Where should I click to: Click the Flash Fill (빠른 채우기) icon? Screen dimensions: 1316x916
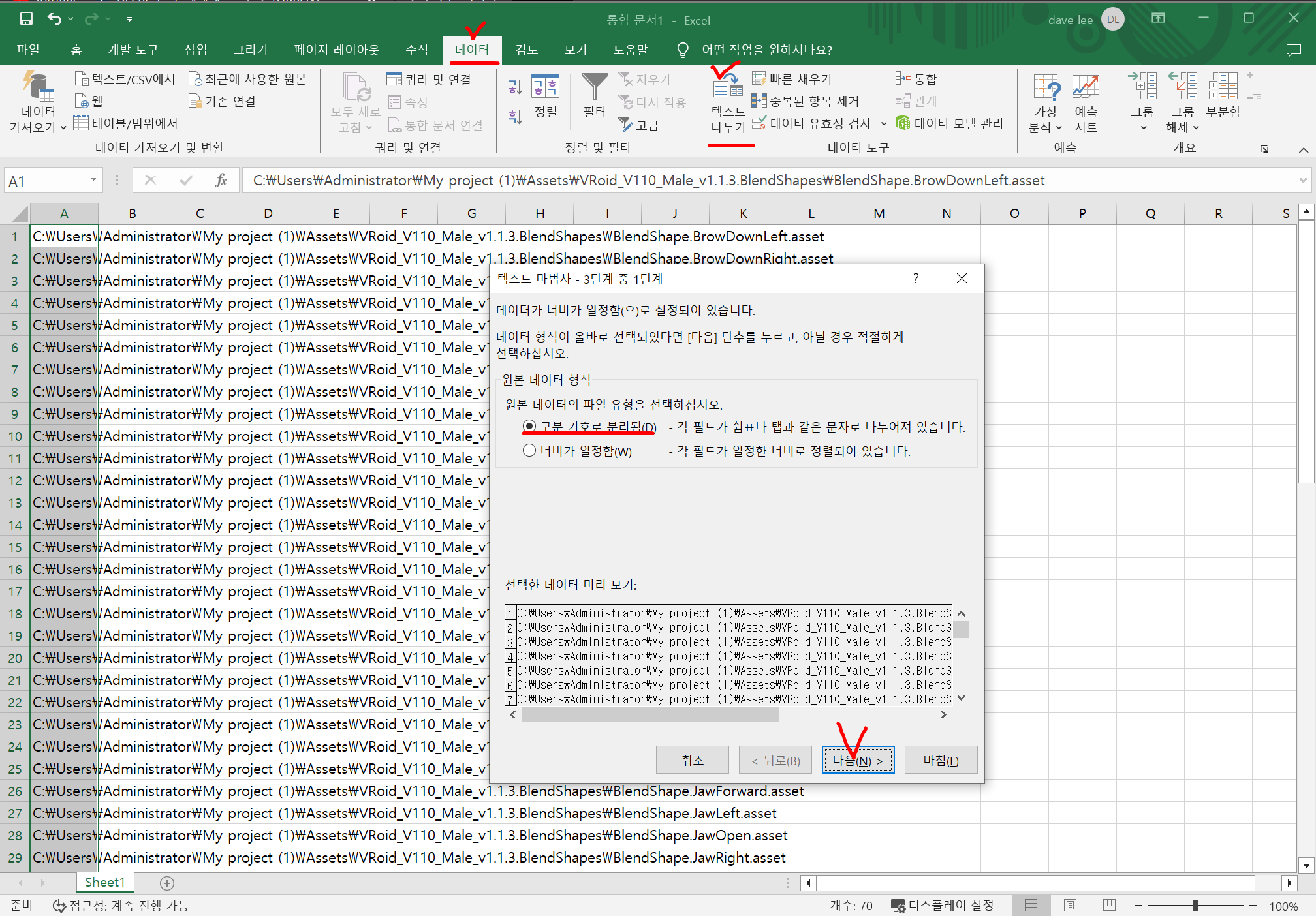(x=759, y=79)
